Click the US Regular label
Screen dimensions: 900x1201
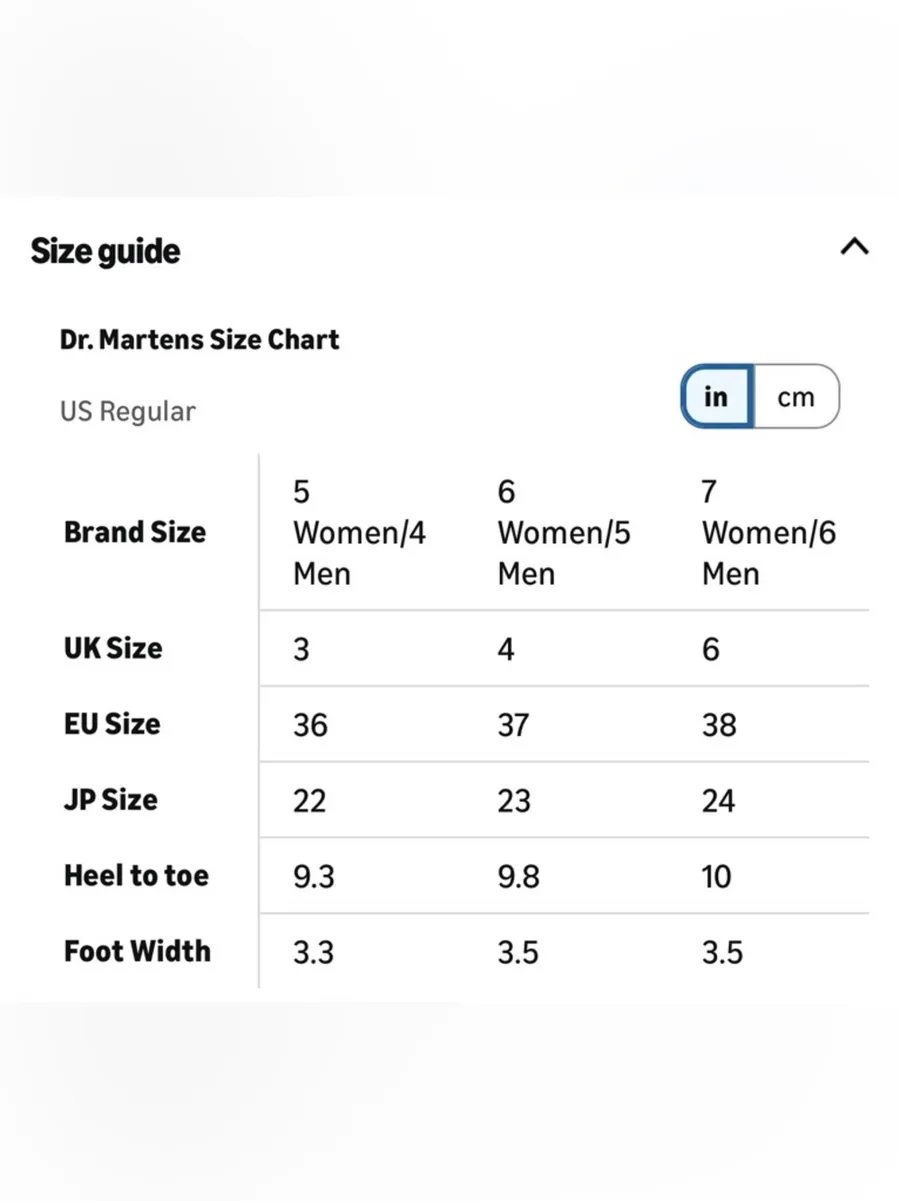point(127,411)
